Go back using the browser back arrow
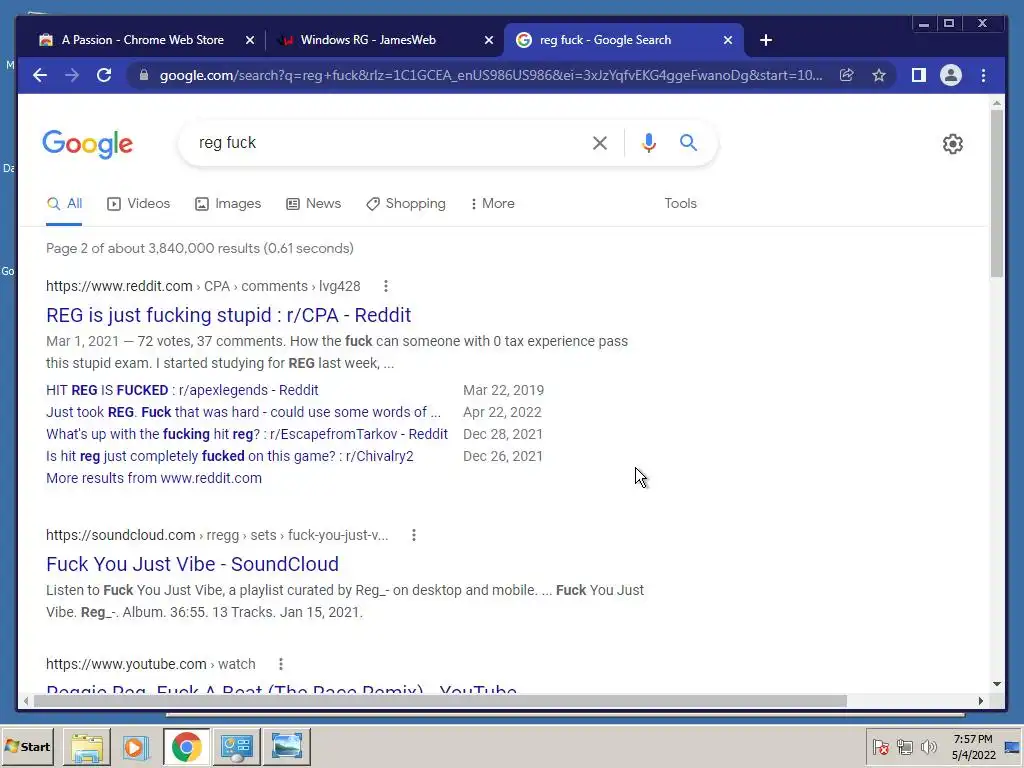 coord(40,75)
